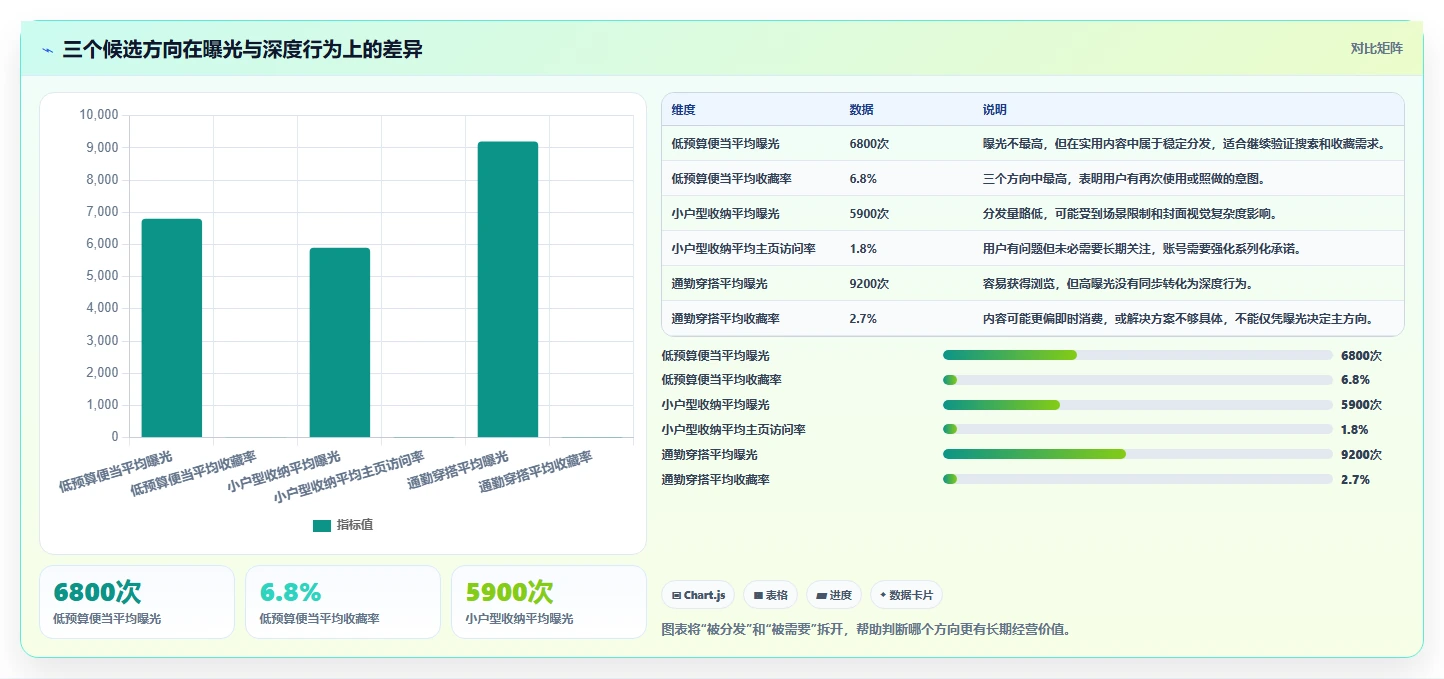Screen dimensions: 1444x679
Task: Click the description starting 分发量略低
Action: click(x=1131, y=214)
